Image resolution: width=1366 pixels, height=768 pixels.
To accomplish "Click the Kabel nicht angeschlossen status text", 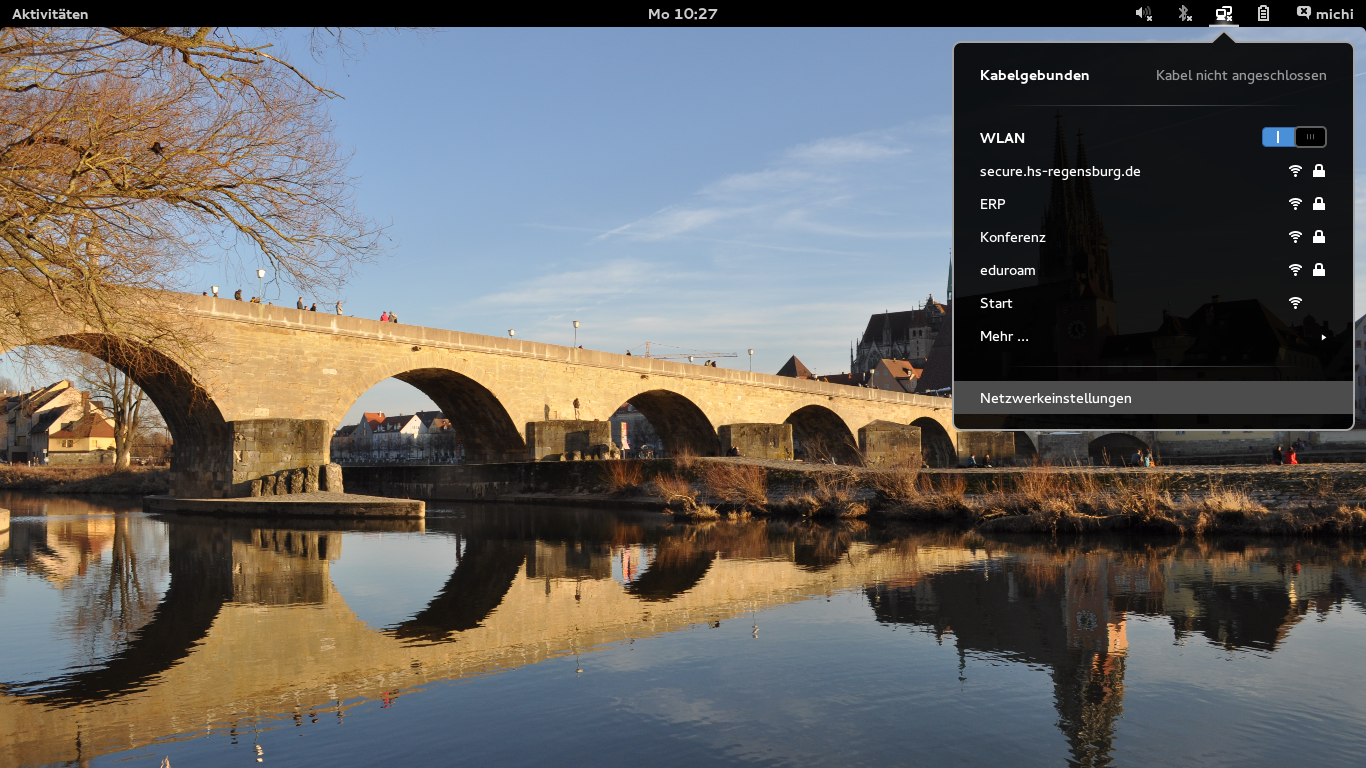I will (1240, 75).
